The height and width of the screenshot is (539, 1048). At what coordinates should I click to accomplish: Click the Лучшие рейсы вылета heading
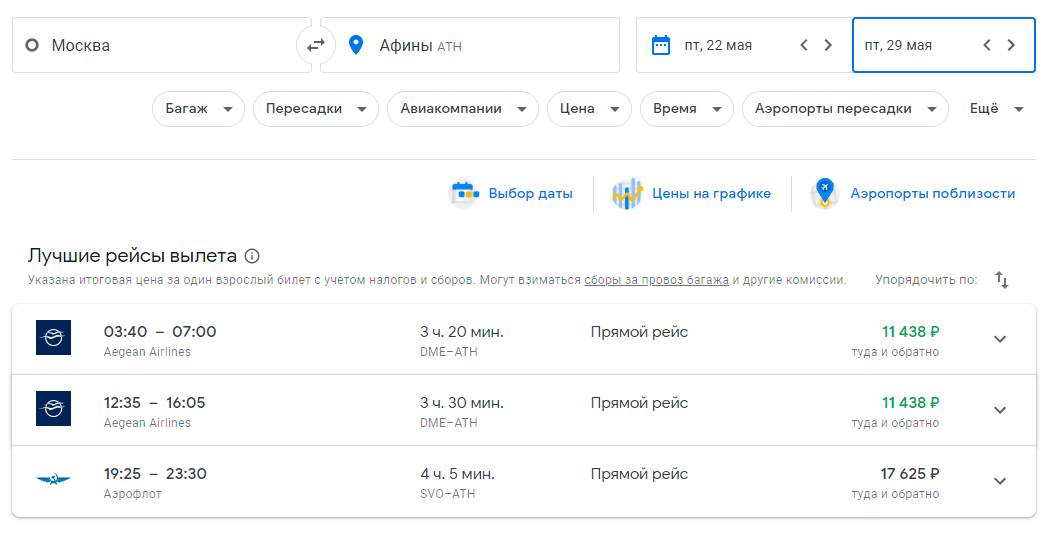pyautogui.click(x=132, y=255)
